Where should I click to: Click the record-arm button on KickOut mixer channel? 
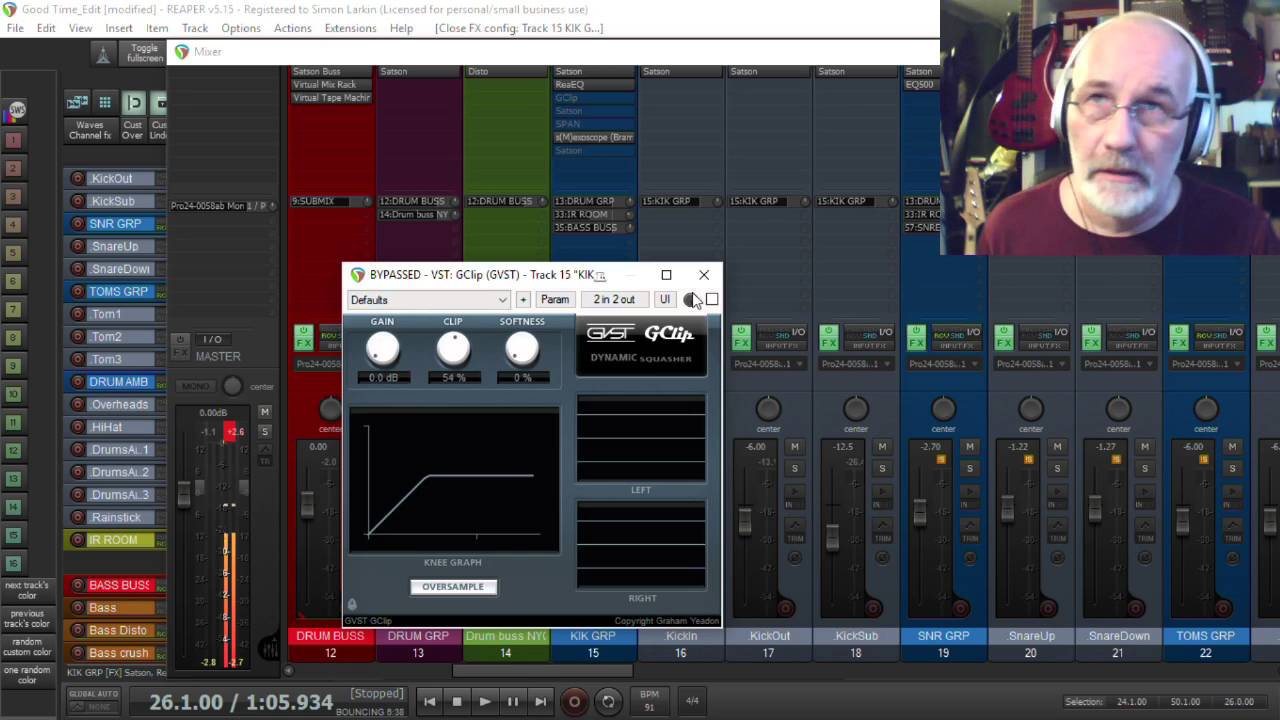point(784,608)
